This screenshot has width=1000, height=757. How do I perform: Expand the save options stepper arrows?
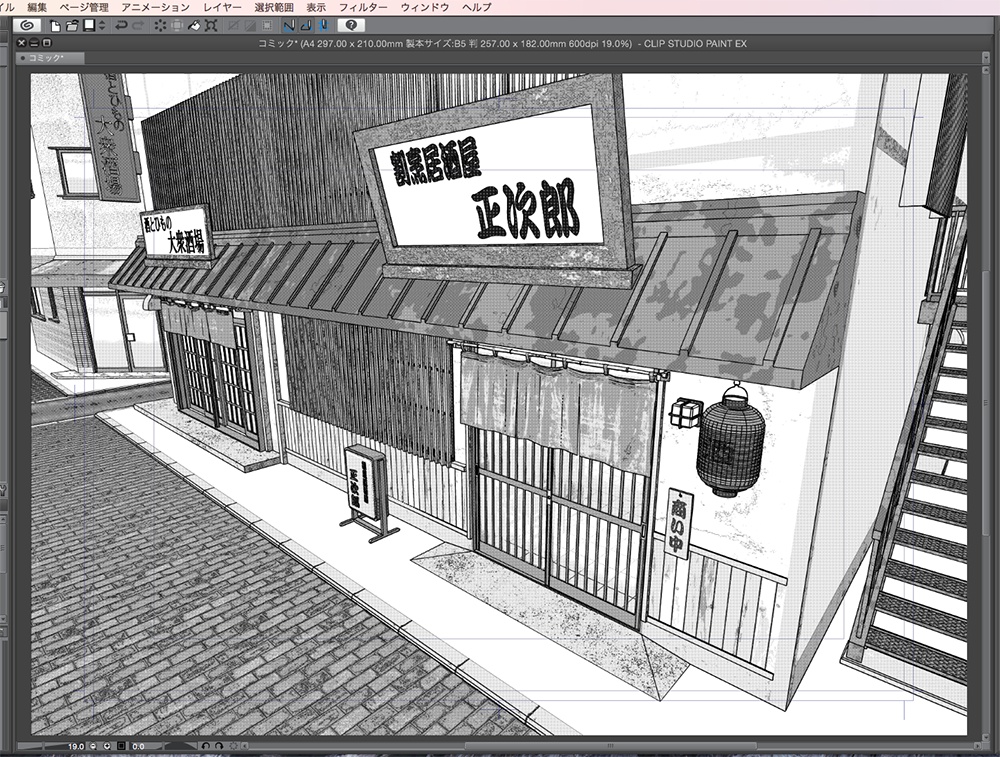pos(102,26)
